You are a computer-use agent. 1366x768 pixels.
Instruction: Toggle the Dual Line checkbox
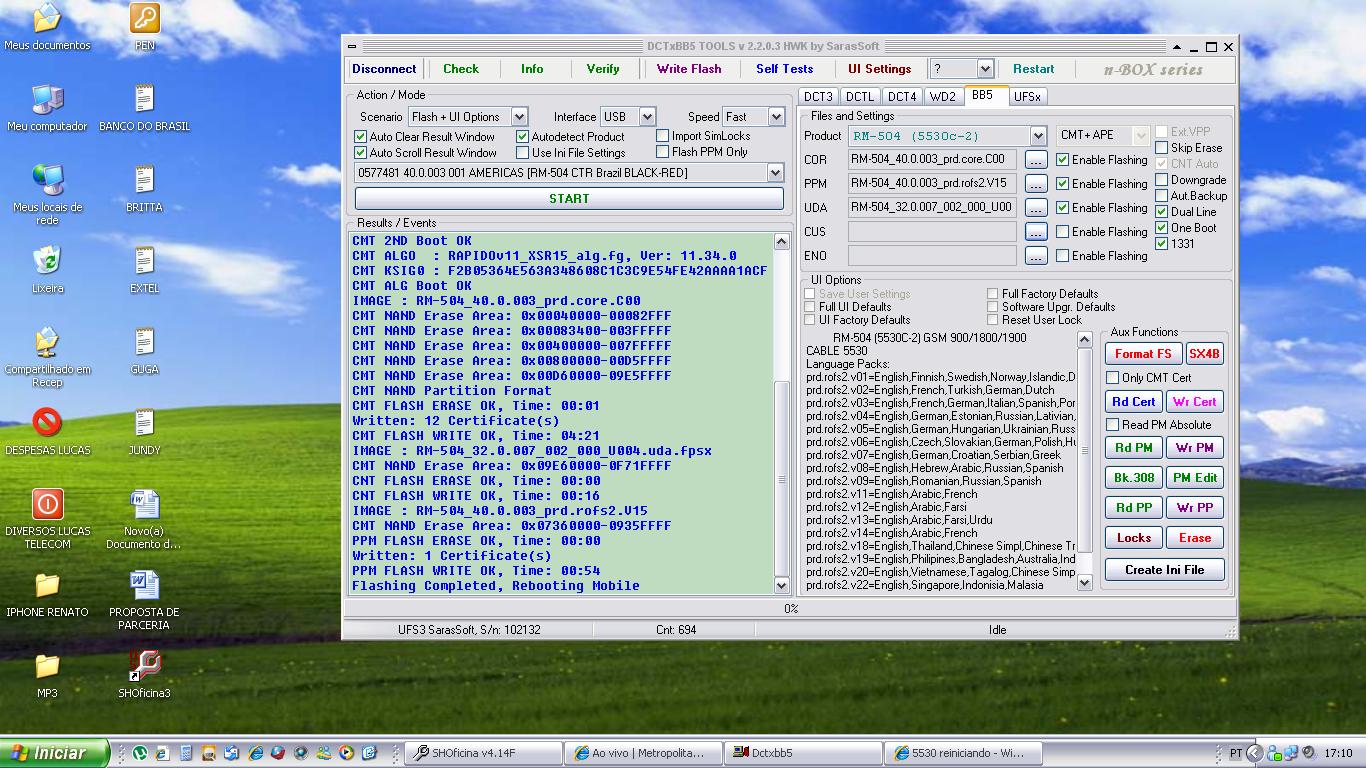point(1162,212)
